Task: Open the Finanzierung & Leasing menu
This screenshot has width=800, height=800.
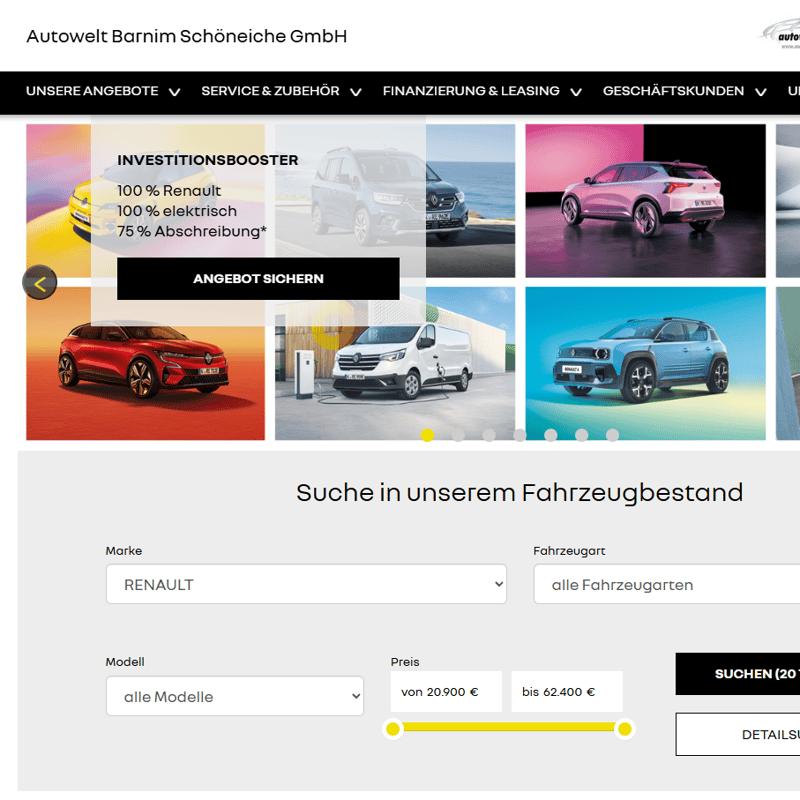Action: click(471, 91)
